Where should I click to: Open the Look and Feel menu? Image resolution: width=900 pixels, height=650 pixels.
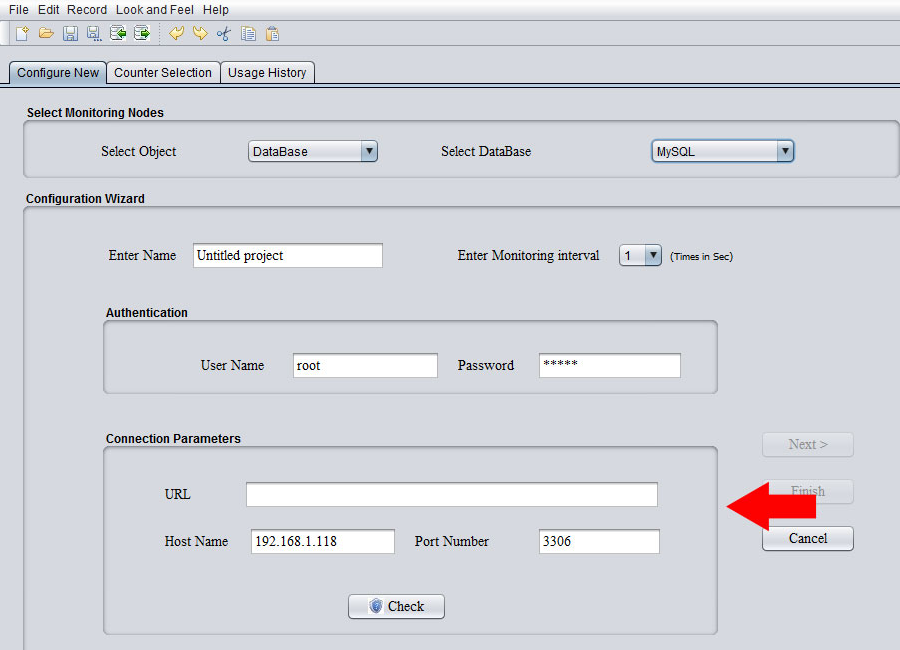point(155,9)
